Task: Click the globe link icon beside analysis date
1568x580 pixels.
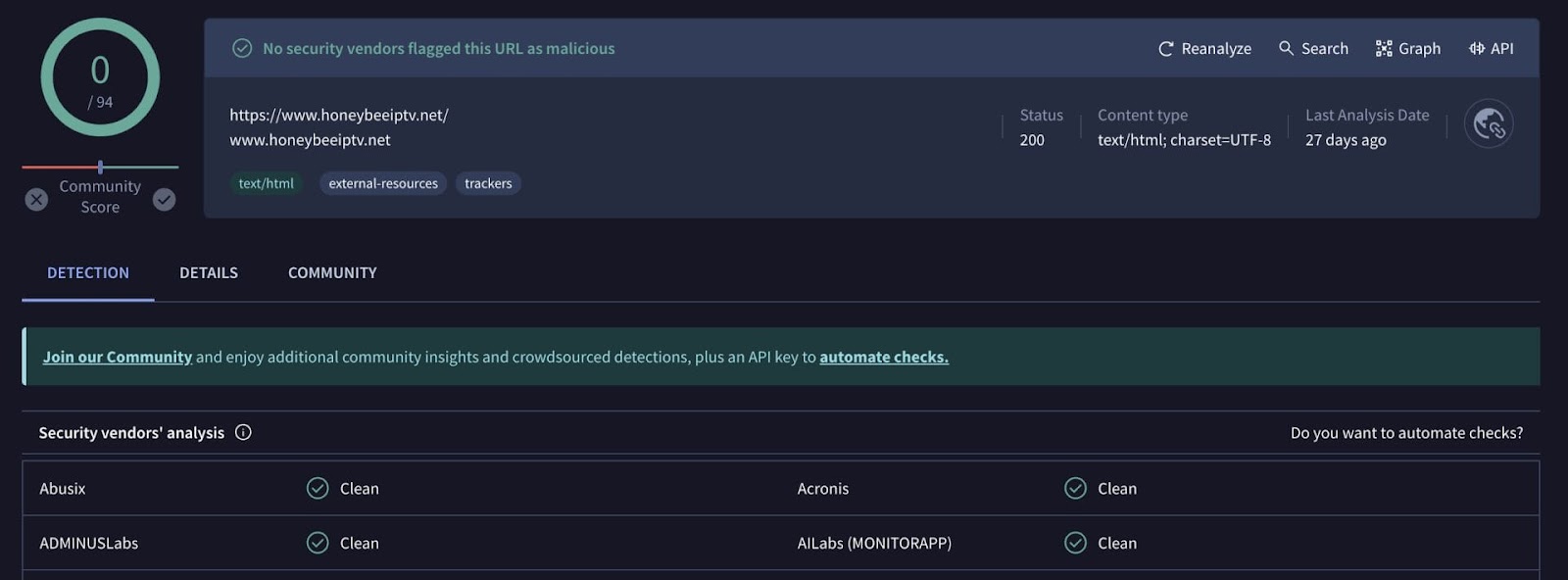Action: click(x=1489, y=124)
